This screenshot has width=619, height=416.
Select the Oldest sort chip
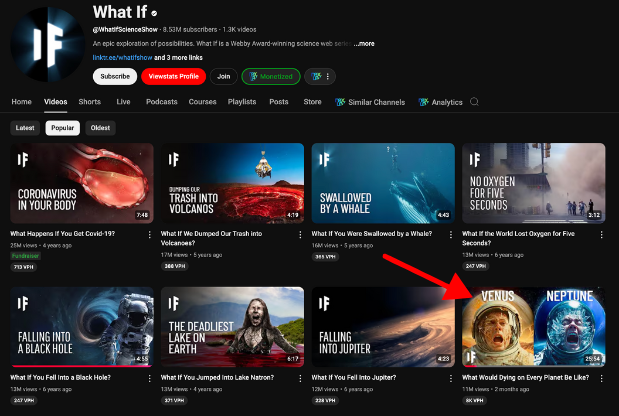100,128
